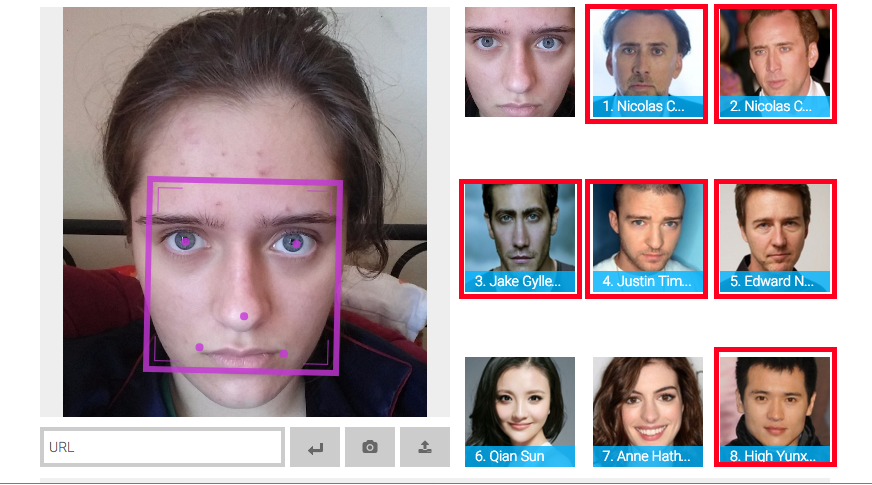
Task: Choose the 6. Qian Sun result
Action: 519,410
